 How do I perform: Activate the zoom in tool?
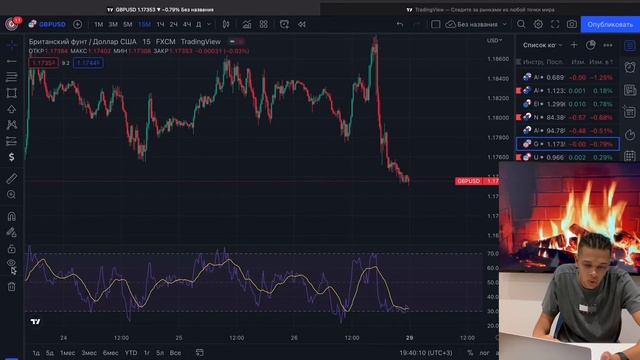[x=11, y=195]
